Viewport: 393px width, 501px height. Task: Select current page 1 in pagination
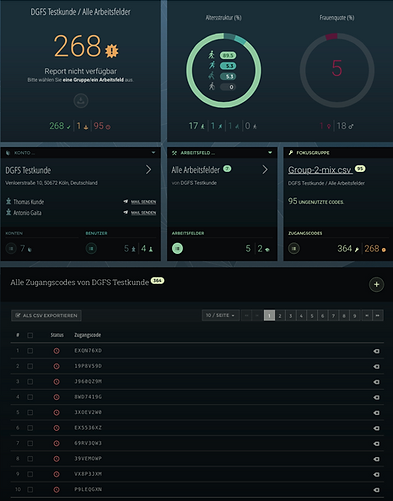[269, 315]
